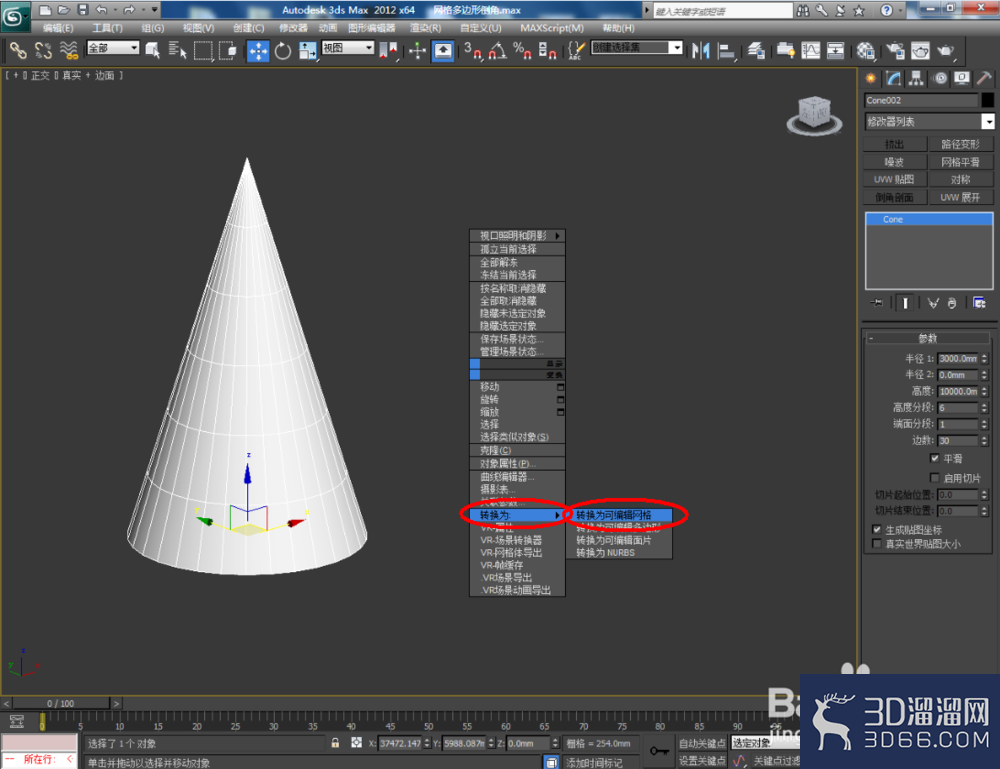Viewport: 1000px width, 769px height.
Task: Toggle the Spinner Snap icon
Action: (547, 50)
